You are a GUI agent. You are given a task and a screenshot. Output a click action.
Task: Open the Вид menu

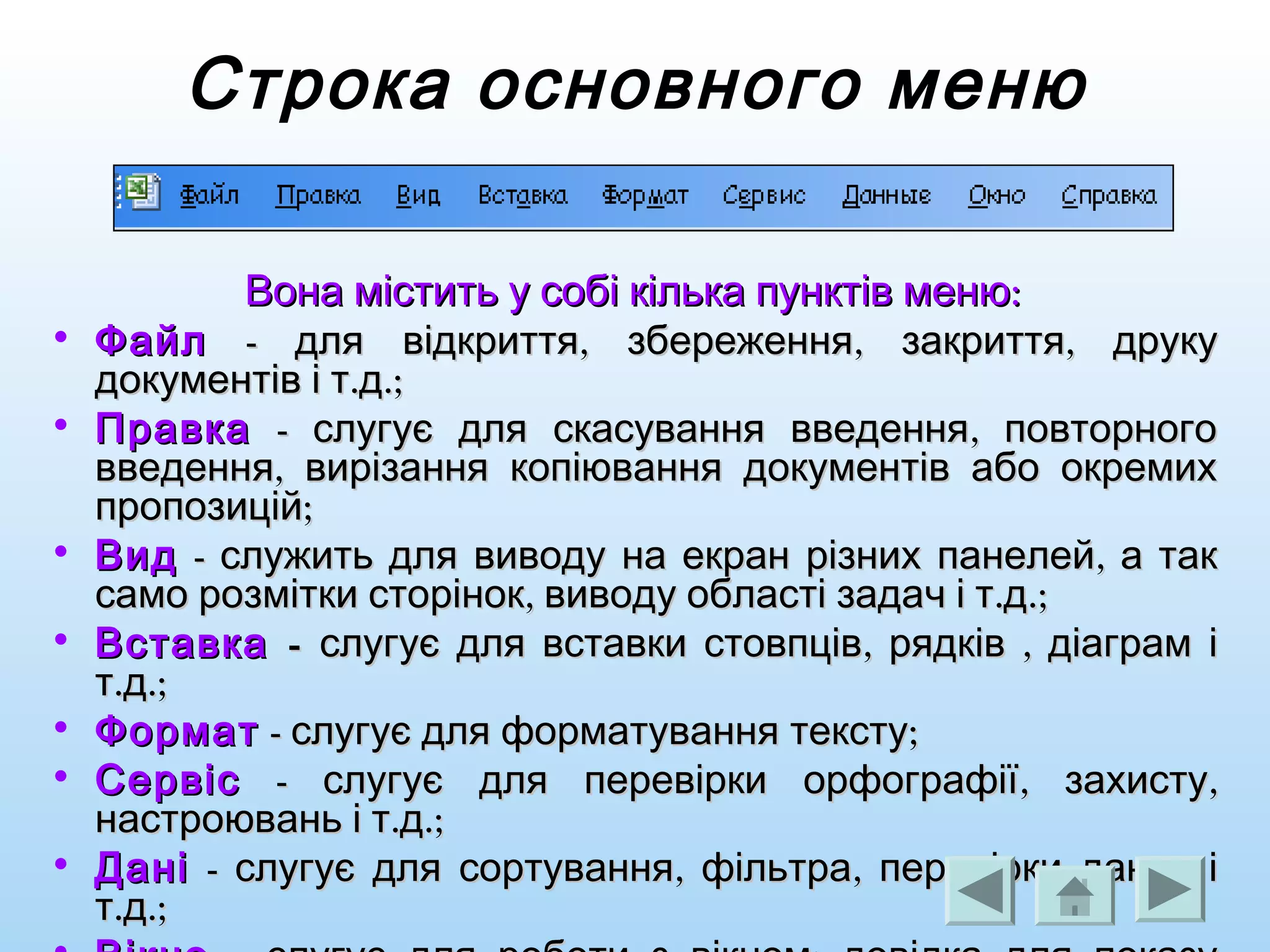419,196
